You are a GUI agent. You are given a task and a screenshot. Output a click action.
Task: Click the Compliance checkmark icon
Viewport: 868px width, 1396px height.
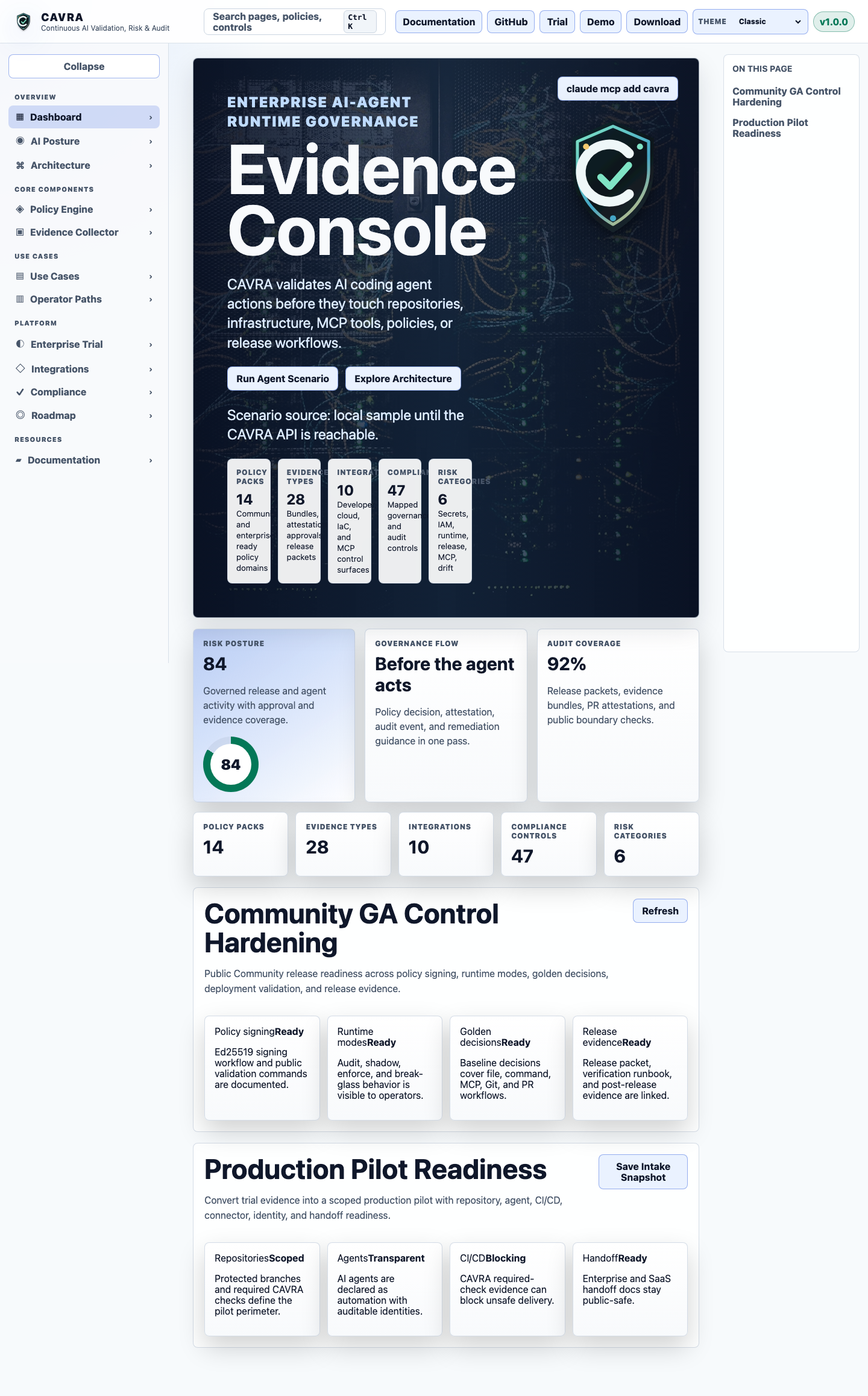click(20, 392)
